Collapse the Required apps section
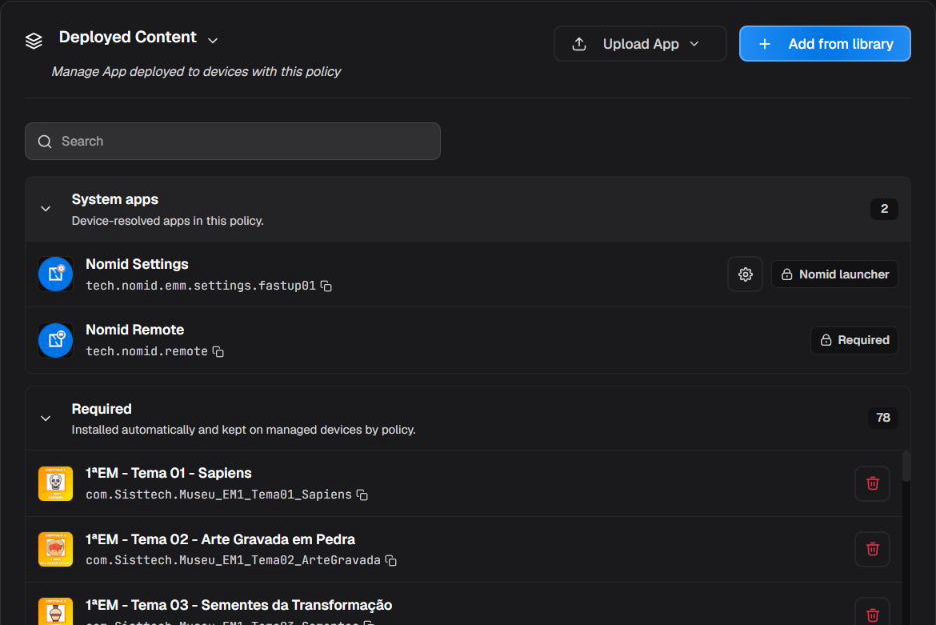The height and width of the screenshot is (625, 936). (x=45, y=418)
